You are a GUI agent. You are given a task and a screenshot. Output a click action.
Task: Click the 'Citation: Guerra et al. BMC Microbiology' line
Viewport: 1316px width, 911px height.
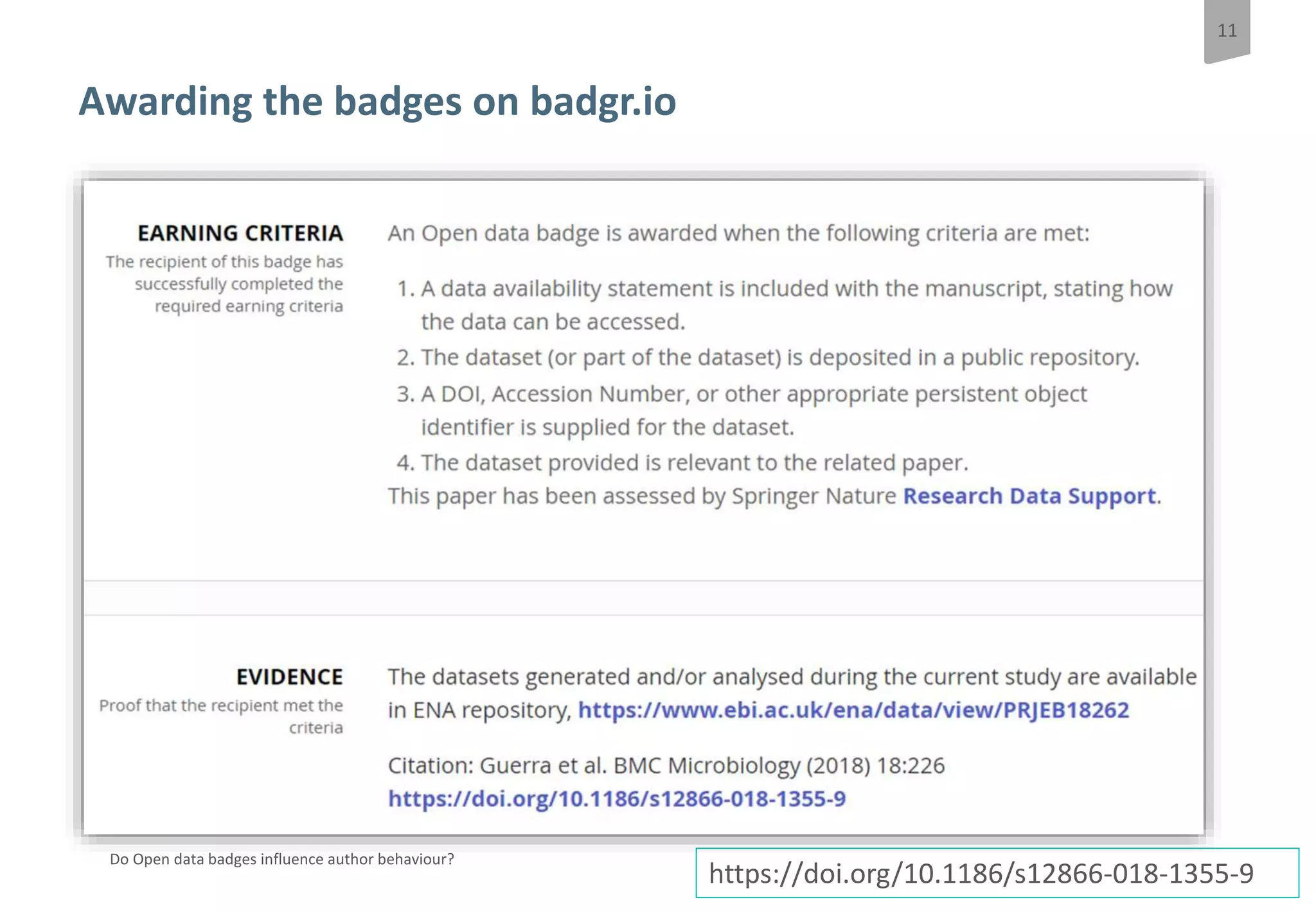(666, 766)
